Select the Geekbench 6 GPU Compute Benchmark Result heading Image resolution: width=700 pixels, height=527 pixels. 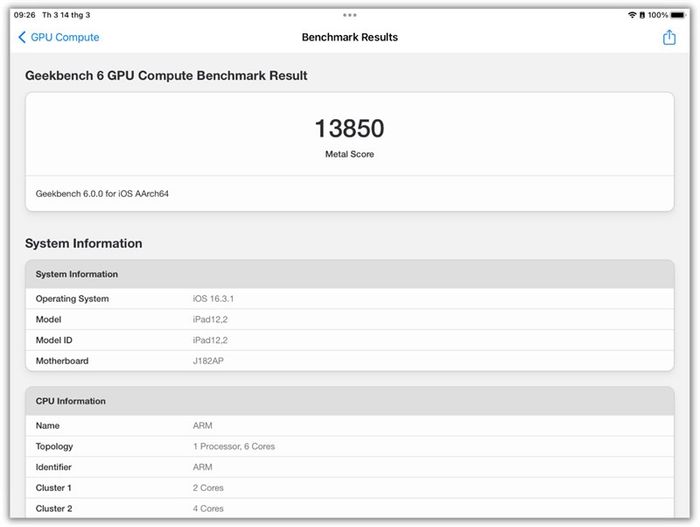click(x=166, y=75)
